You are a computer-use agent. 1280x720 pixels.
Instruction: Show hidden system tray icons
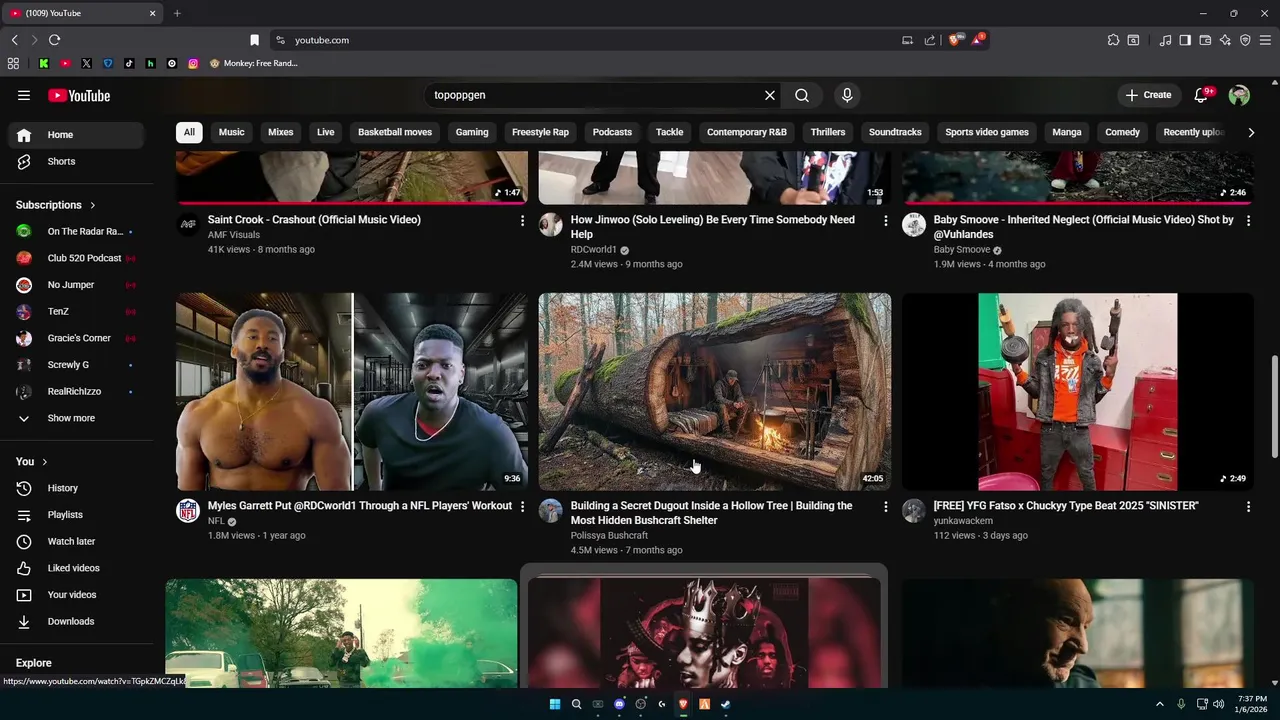(1160, 704)
